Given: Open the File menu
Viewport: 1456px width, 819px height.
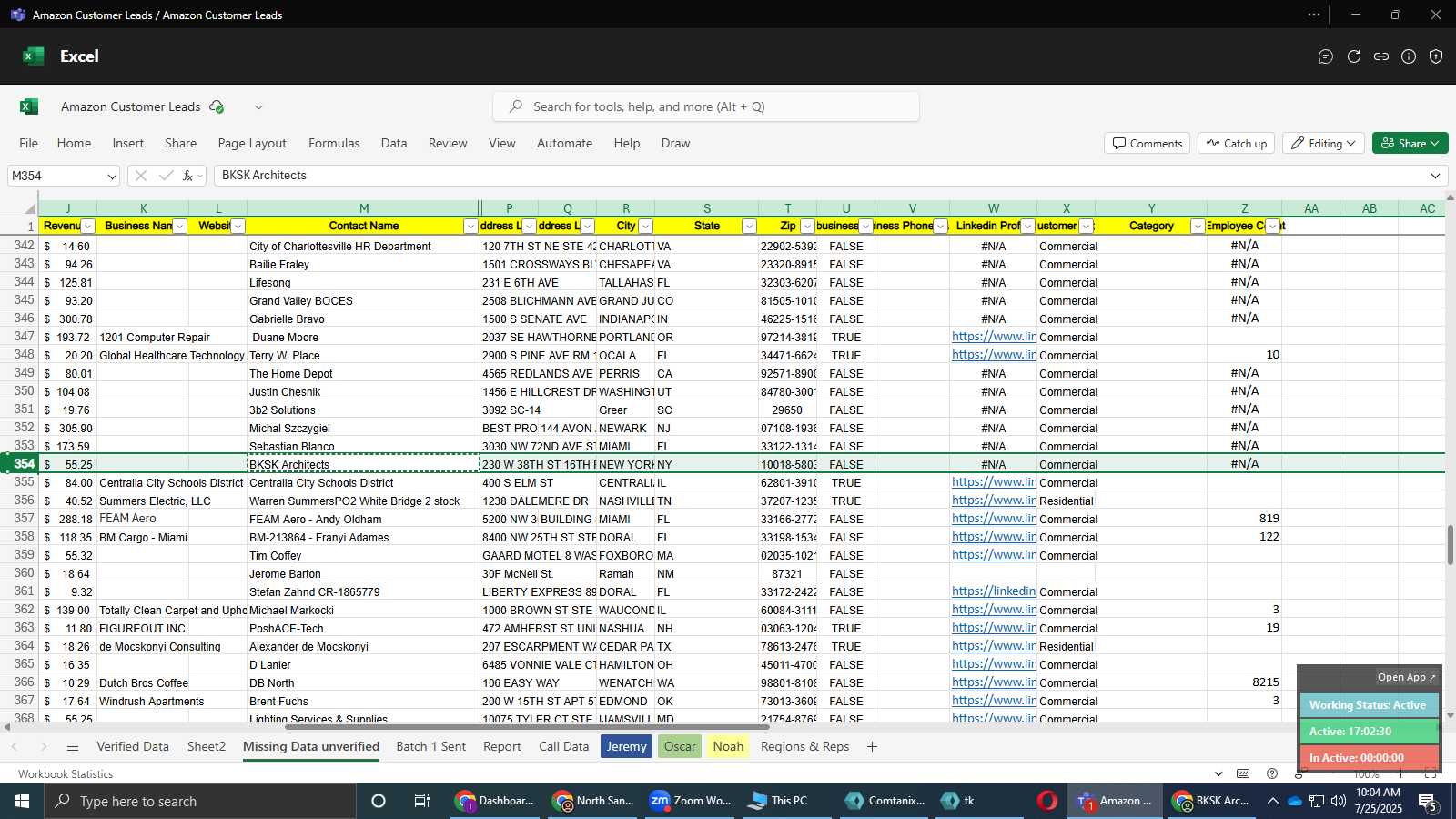Looking at the screenshot, I should tap(29, 143).
